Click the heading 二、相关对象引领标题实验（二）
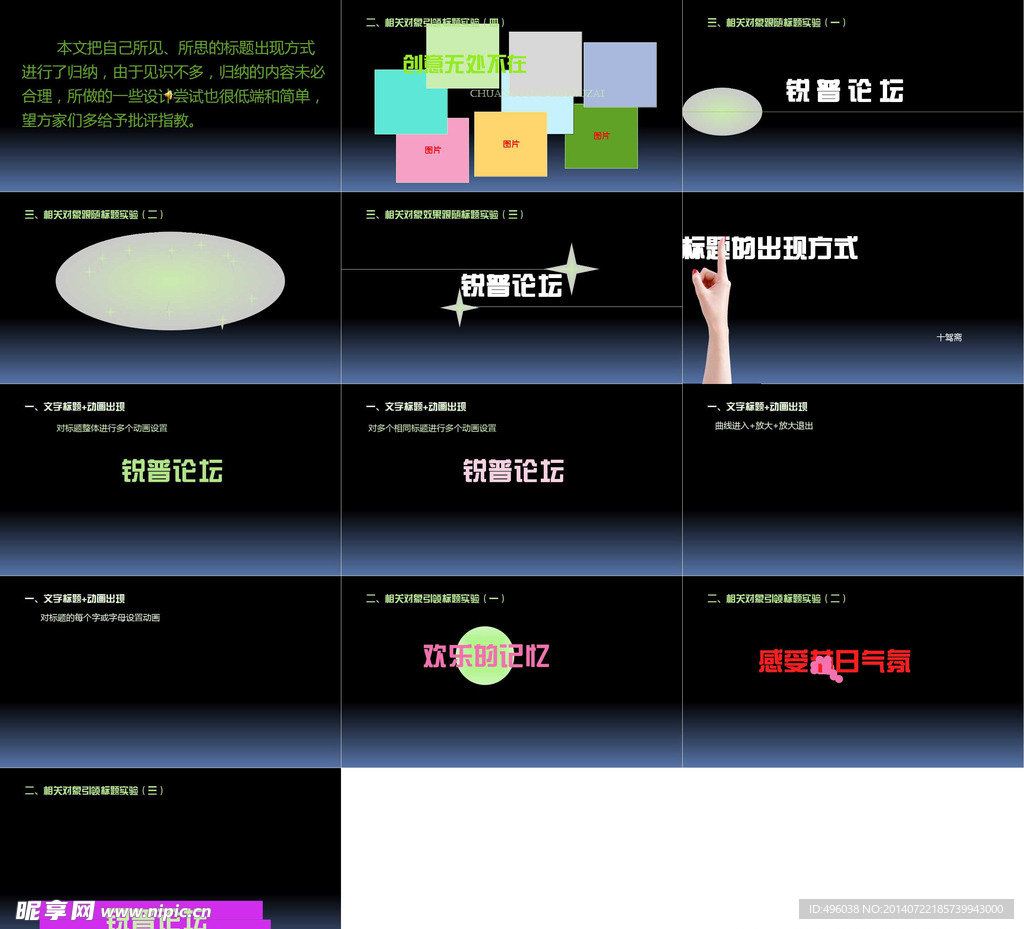1024x929 pixels. coord(776,599)
